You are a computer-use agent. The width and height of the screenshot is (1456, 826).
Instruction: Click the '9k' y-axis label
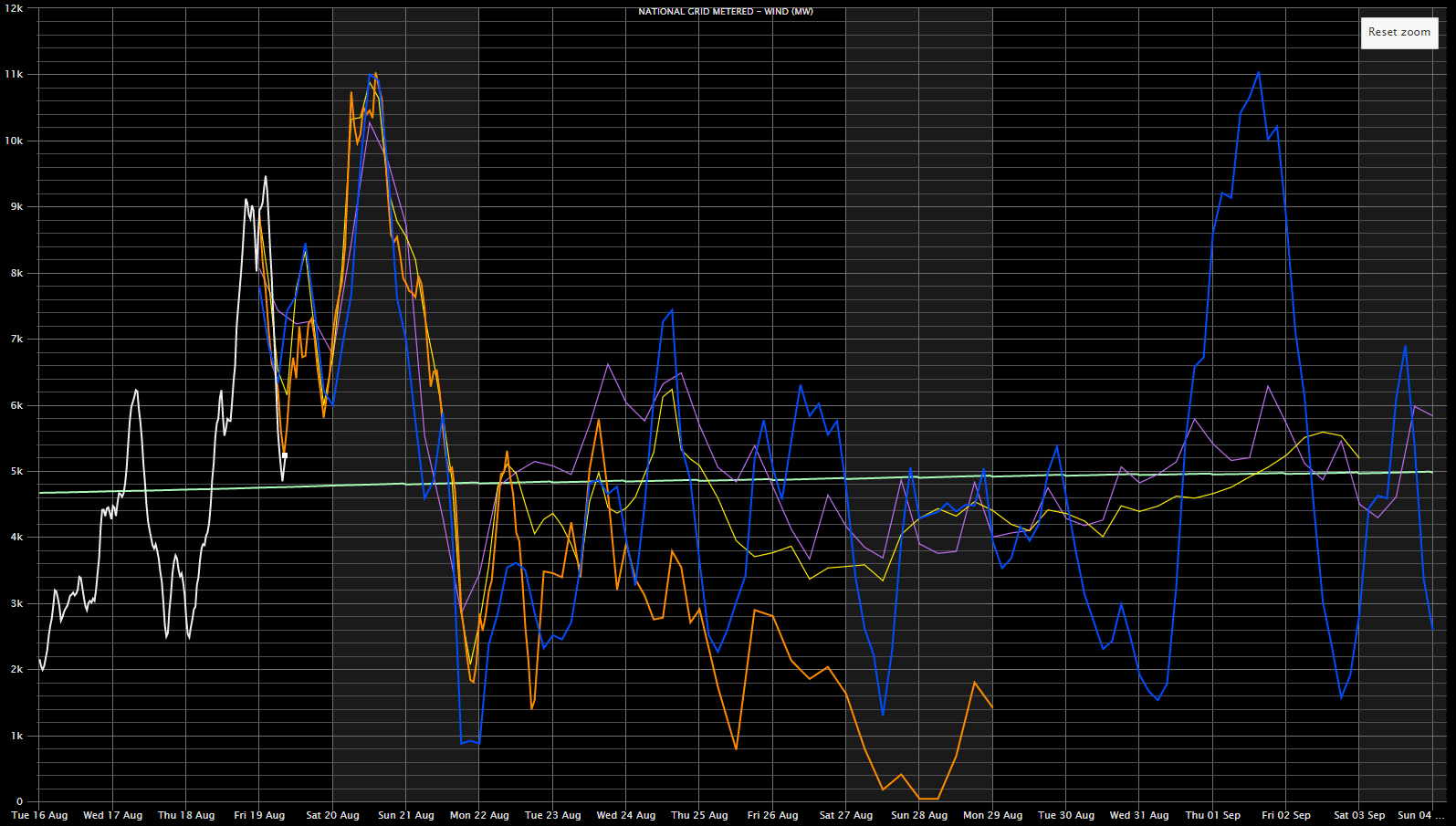[x=16, y=206]
